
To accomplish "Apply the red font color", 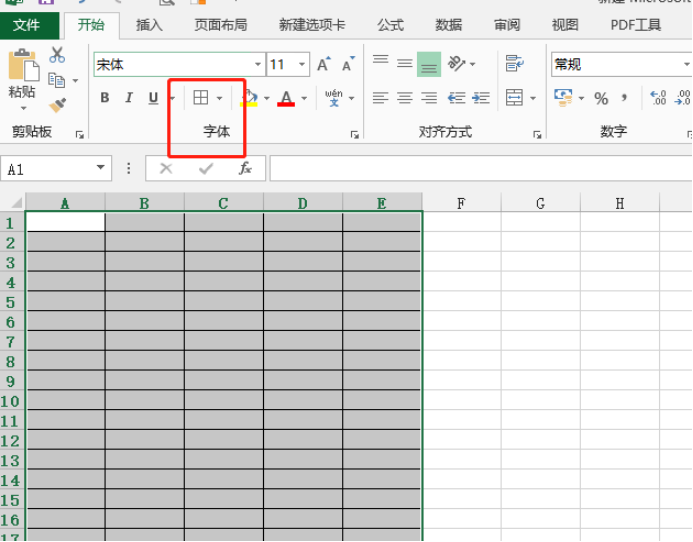I will coord(286,98).
